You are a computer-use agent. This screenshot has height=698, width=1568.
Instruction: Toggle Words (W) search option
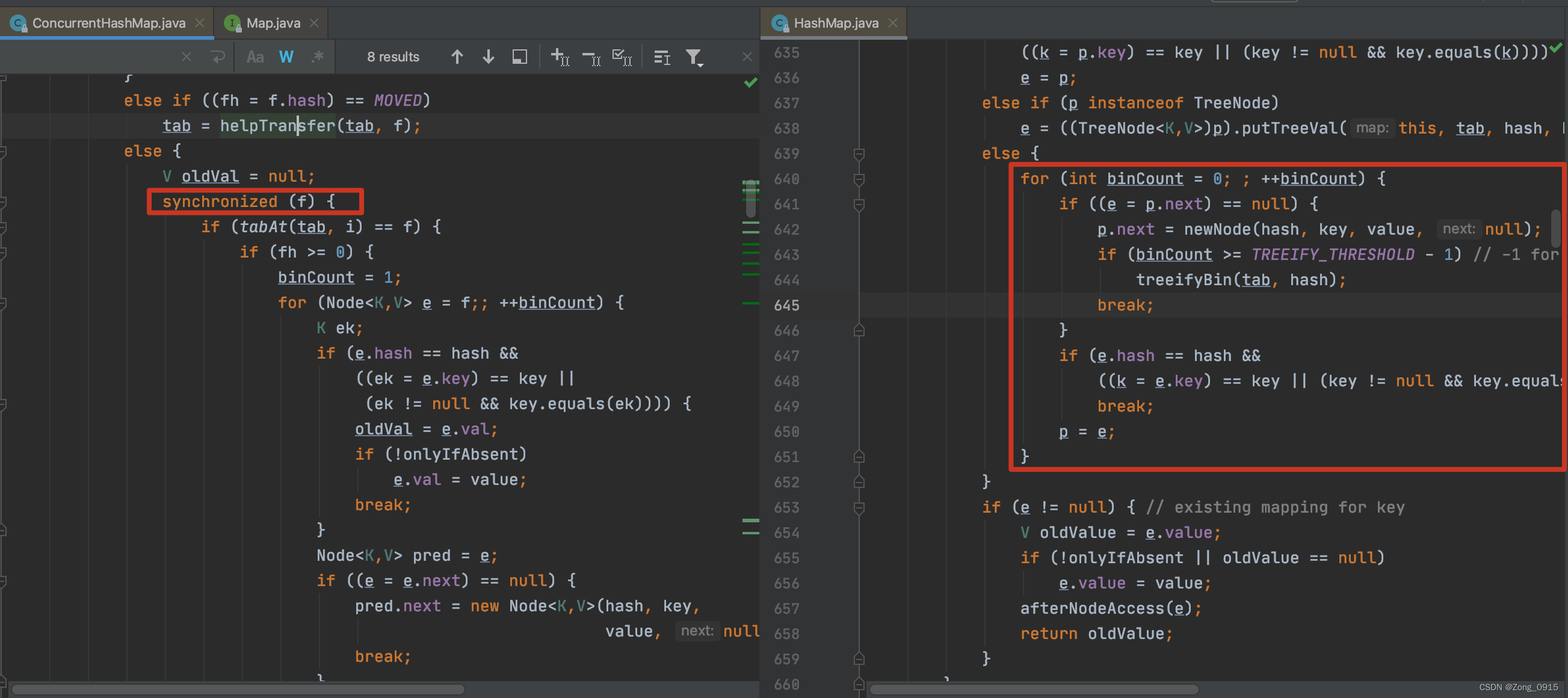point(286,57)
